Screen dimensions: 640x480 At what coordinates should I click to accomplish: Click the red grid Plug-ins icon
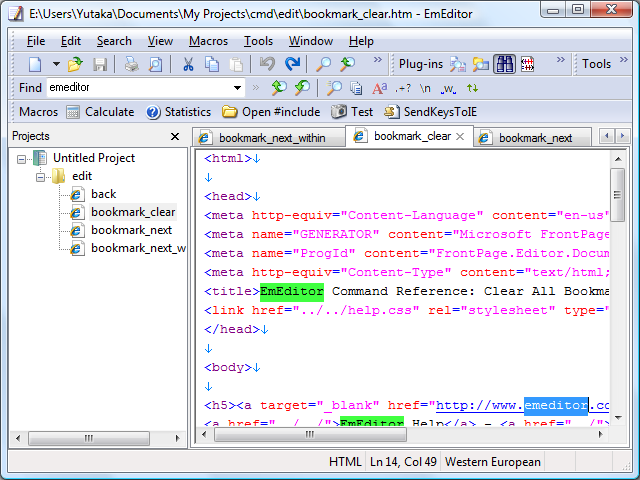(x=527, y=64)
